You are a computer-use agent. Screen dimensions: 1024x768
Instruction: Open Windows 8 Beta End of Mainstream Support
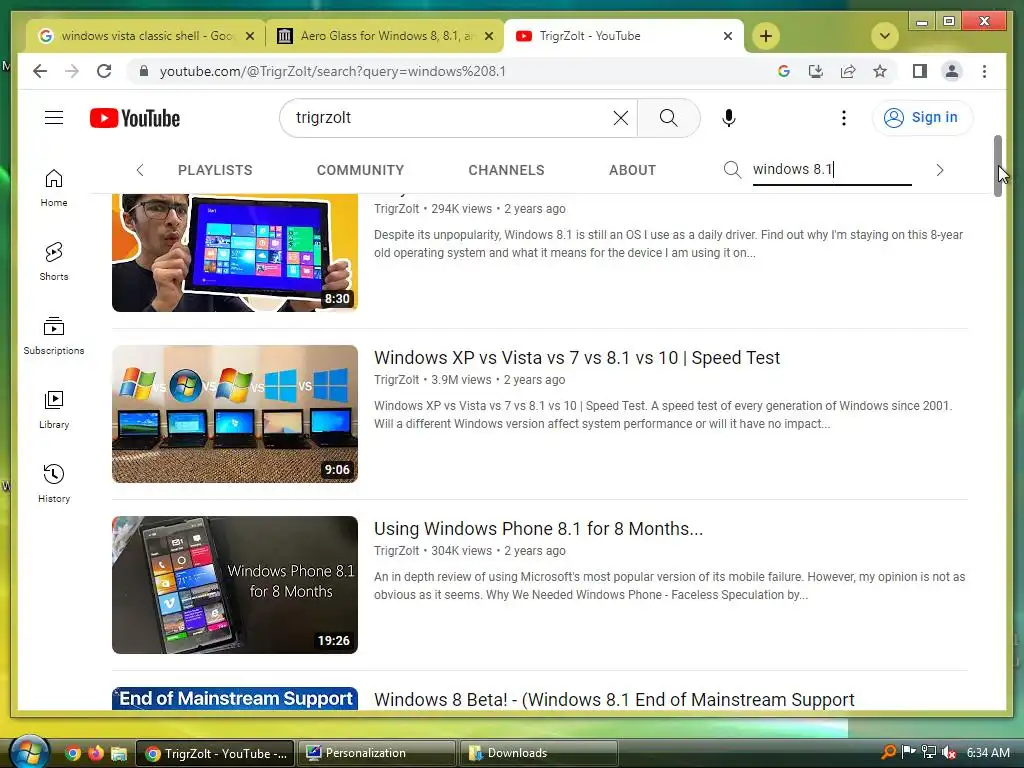(614, 699)
